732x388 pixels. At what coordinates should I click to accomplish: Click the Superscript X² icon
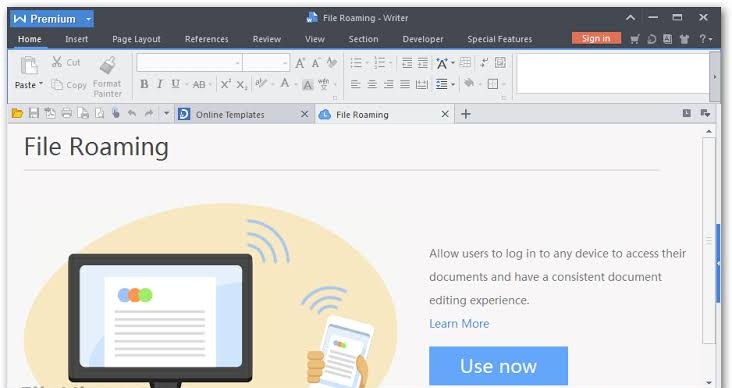[226, 84]
